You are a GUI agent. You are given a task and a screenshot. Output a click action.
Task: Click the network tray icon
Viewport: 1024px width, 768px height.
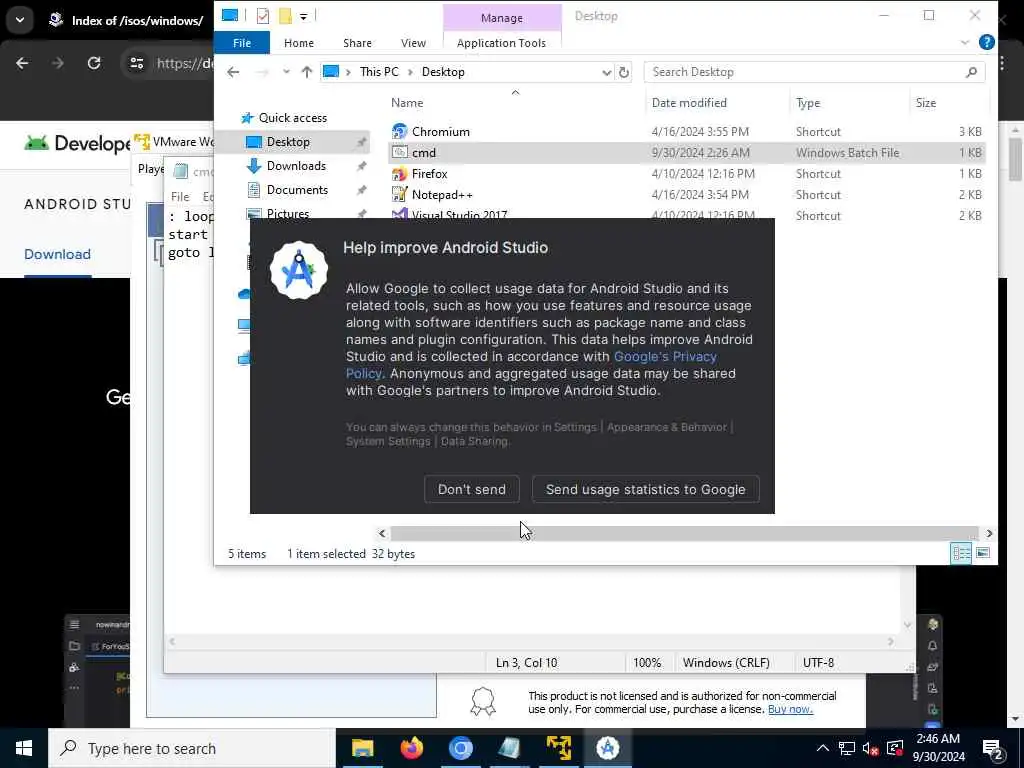846,748
